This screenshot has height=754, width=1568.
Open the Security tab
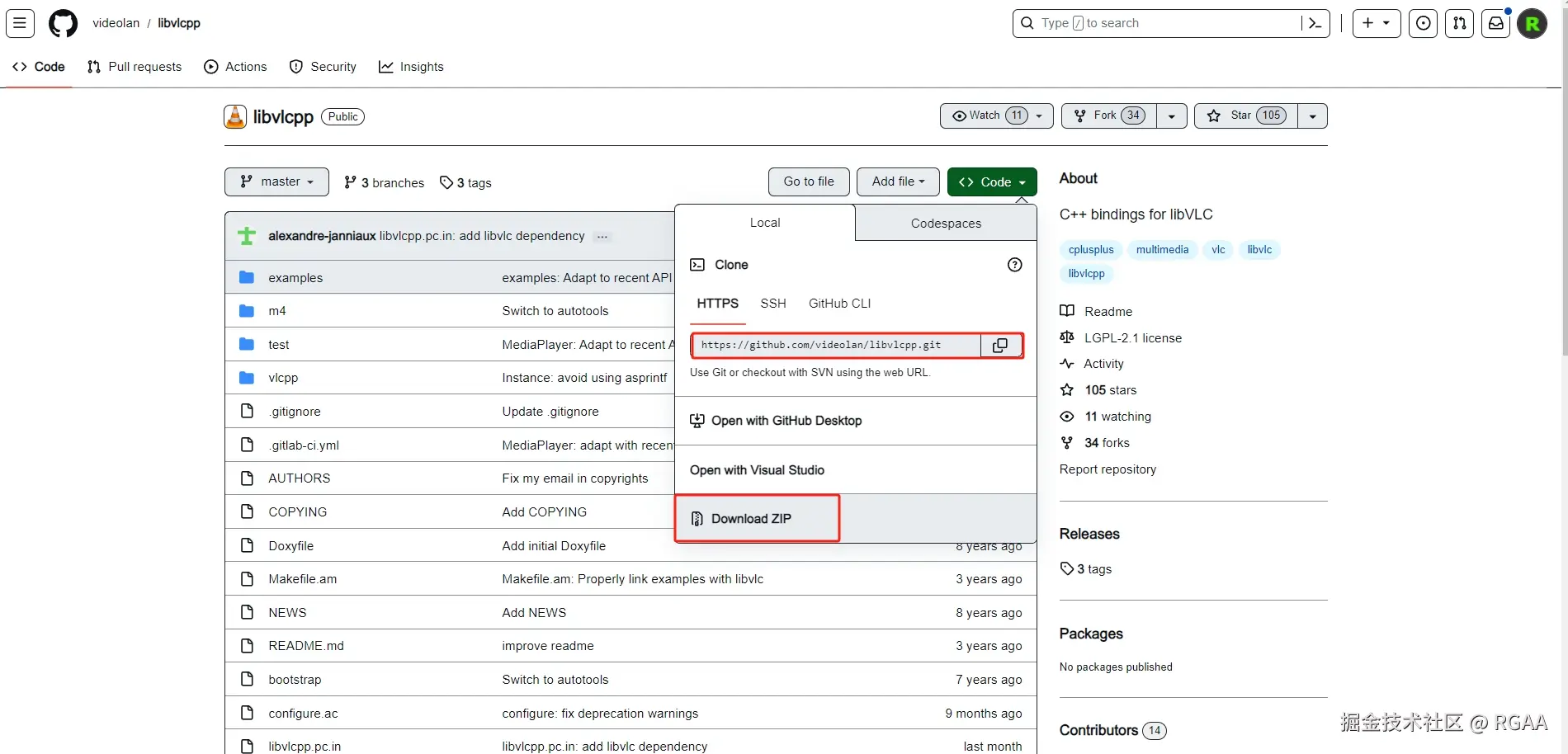click(323, 67)
